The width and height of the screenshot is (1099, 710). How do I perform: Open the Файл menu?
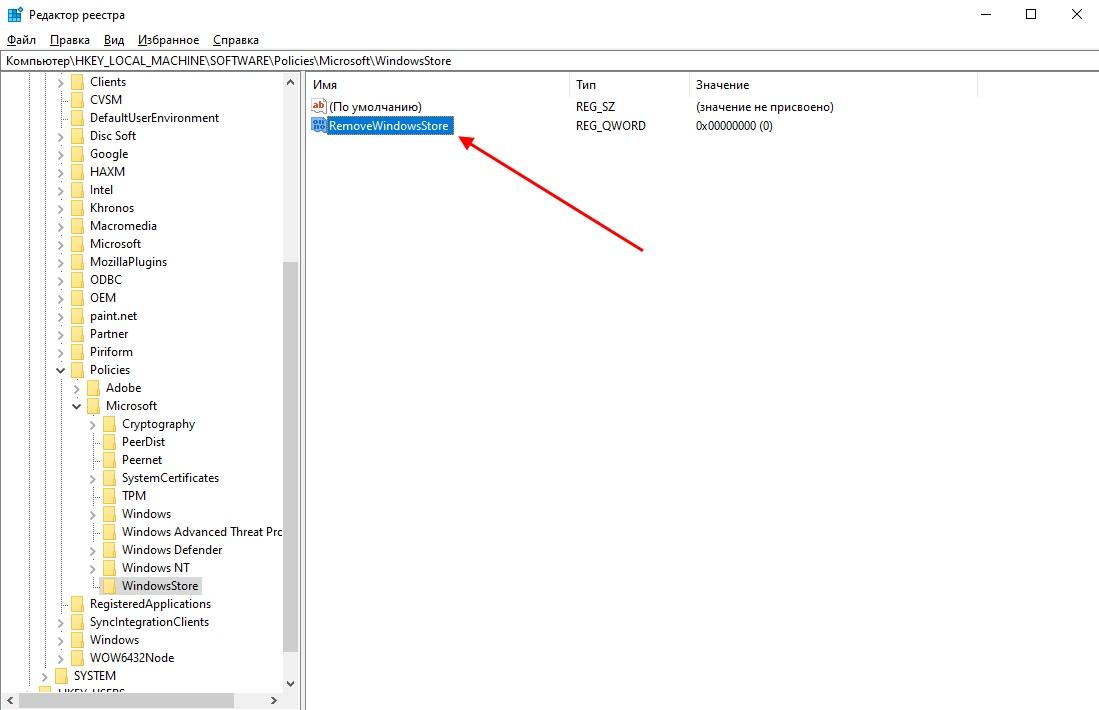(x=21, y=40)
